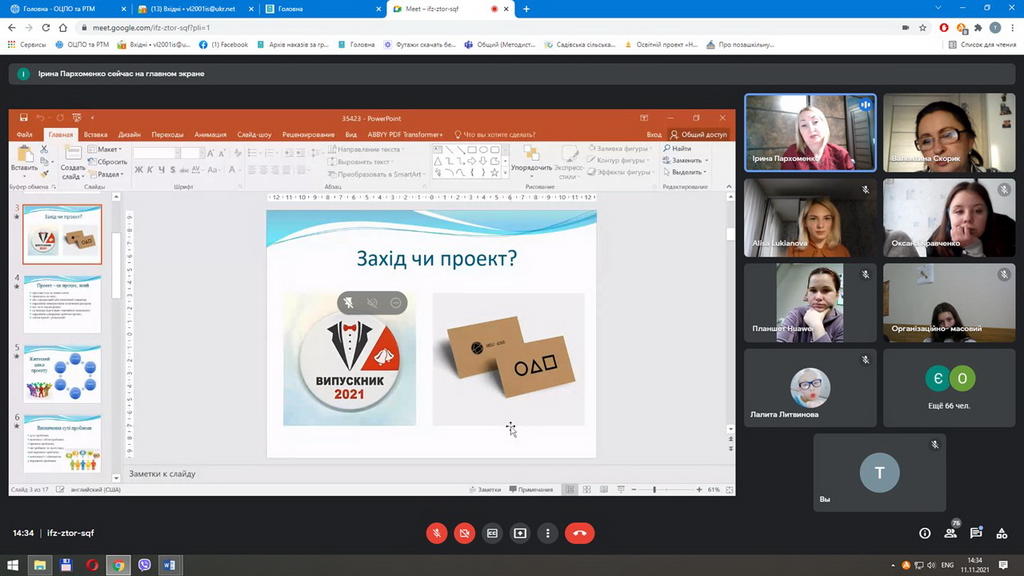
Task: Show the participants list icon
Action: click(x=950, y=534)
